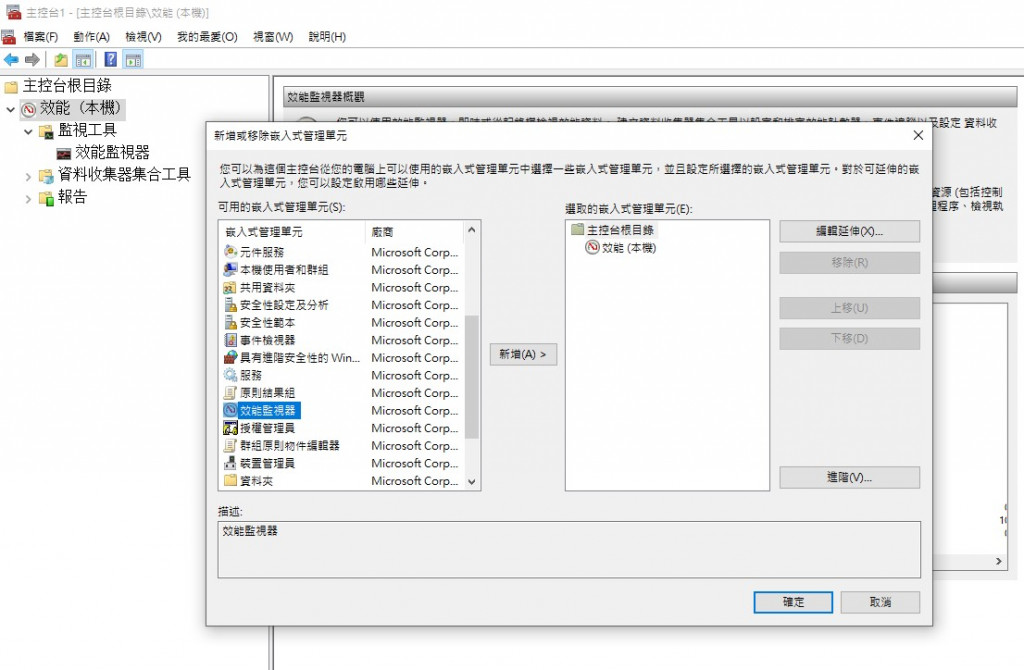Click the right scroll arrow in background pane
The height and width of the screenshot is (670, 1024).
click(x=999, y=561)
